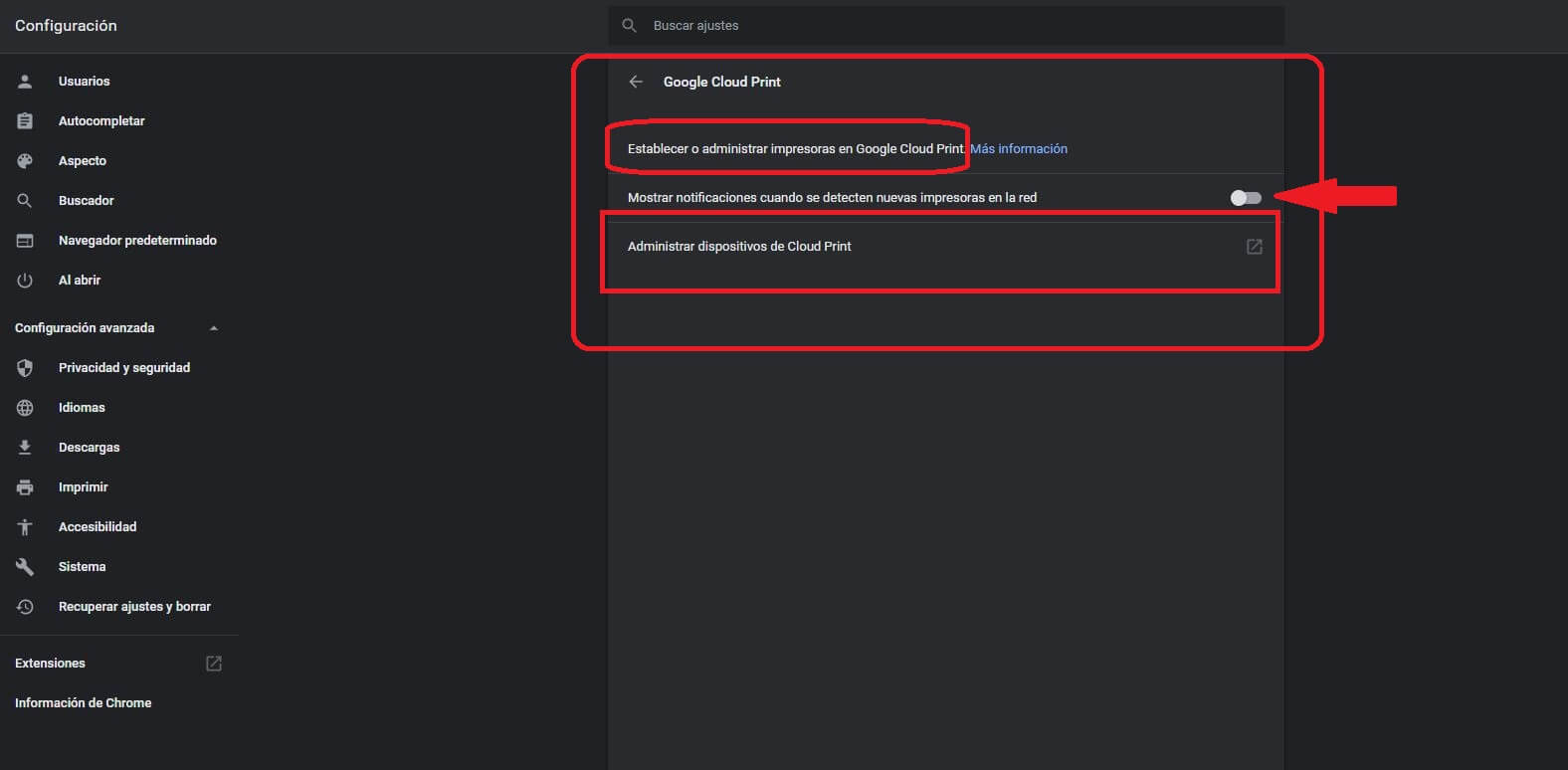This screenshot has height=770, width=1568.
Task: Collapse the Configuración avanzada section
Action: click(x=213, y=328)
